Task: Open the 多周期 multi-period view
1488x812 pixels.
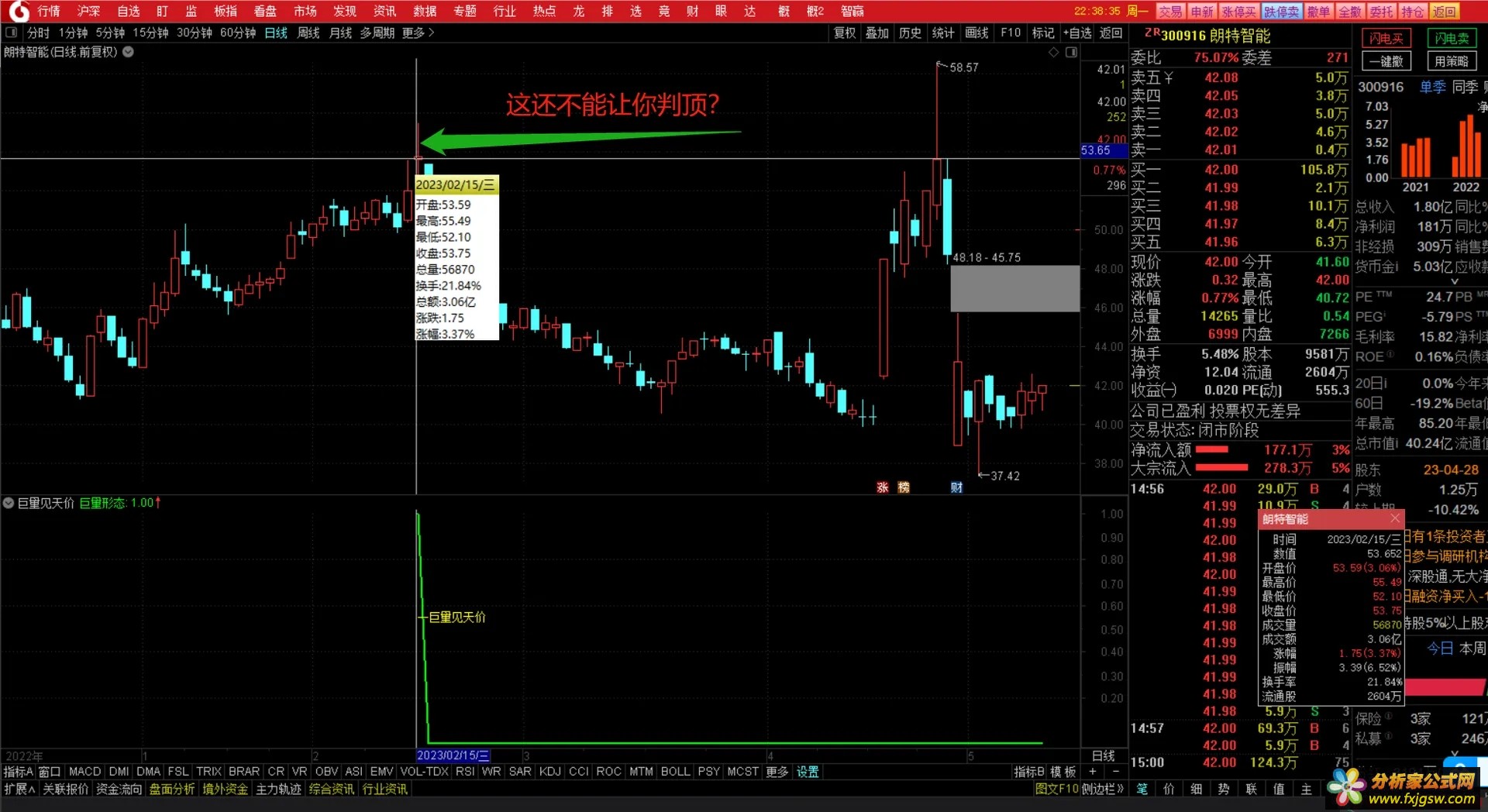Action: click(x=377, y=33)
